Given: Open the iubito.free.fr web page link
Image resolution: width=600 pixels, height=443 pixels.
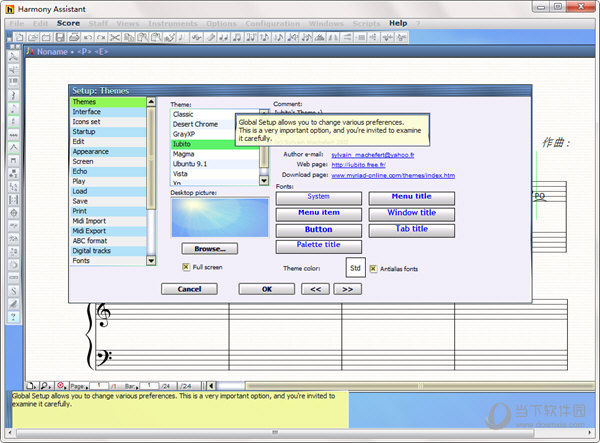Looking at the screenshot, I should (359, 165).
